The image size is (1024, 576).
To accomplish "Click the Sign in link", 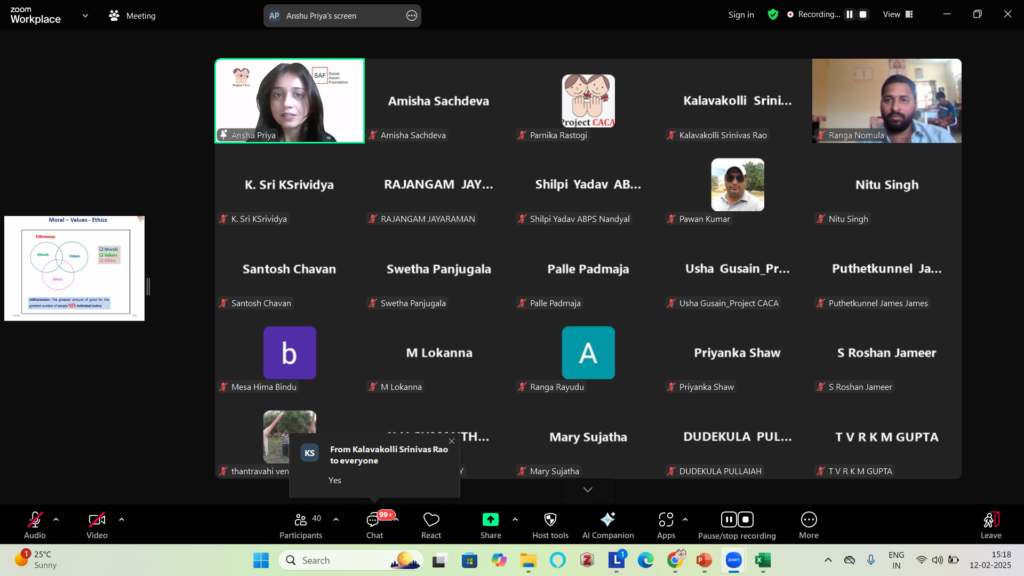I will coord(741,15).
